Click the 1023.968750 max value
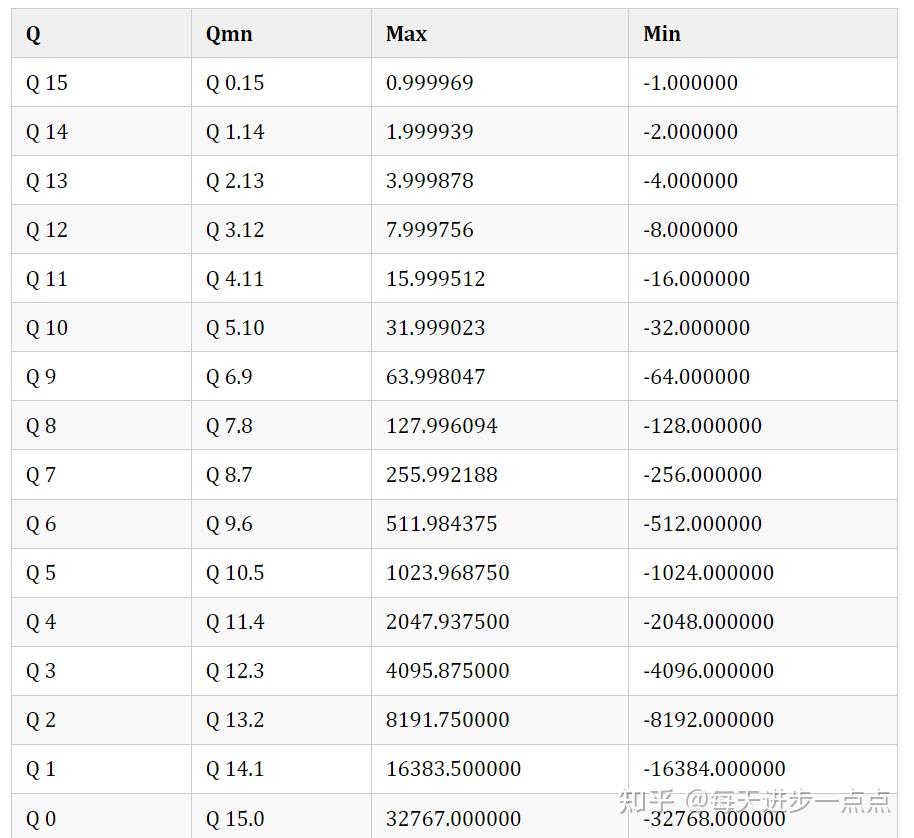 pos(448,573)
